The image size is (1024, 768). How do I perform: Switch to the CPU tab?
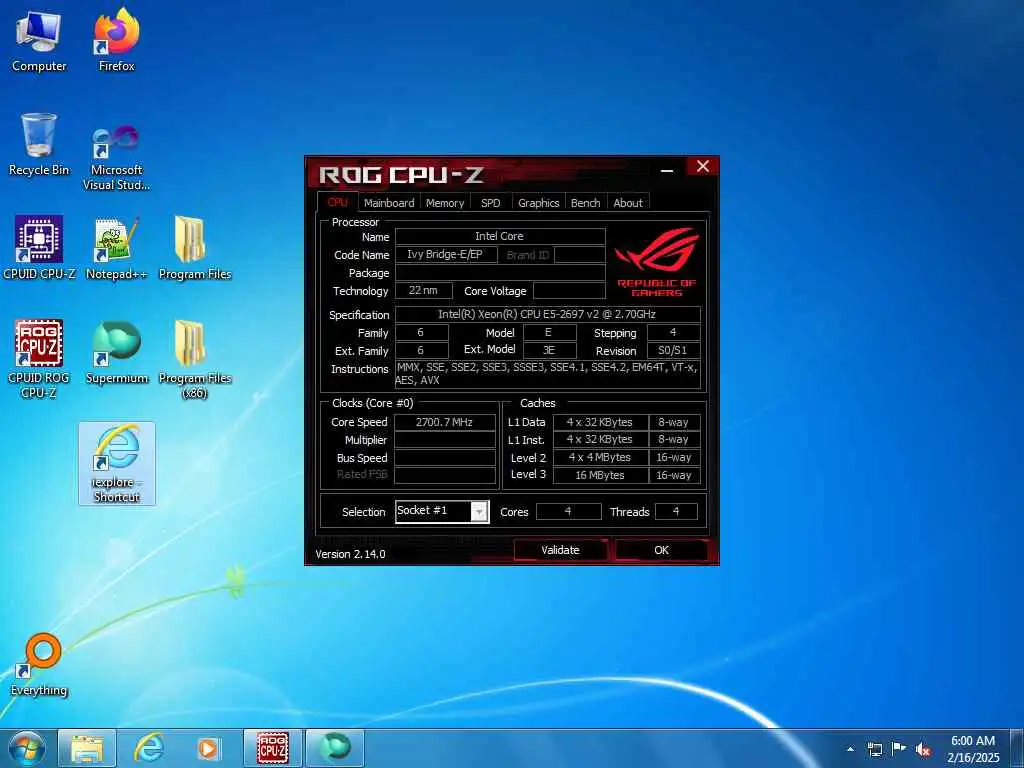coord(338,202)
